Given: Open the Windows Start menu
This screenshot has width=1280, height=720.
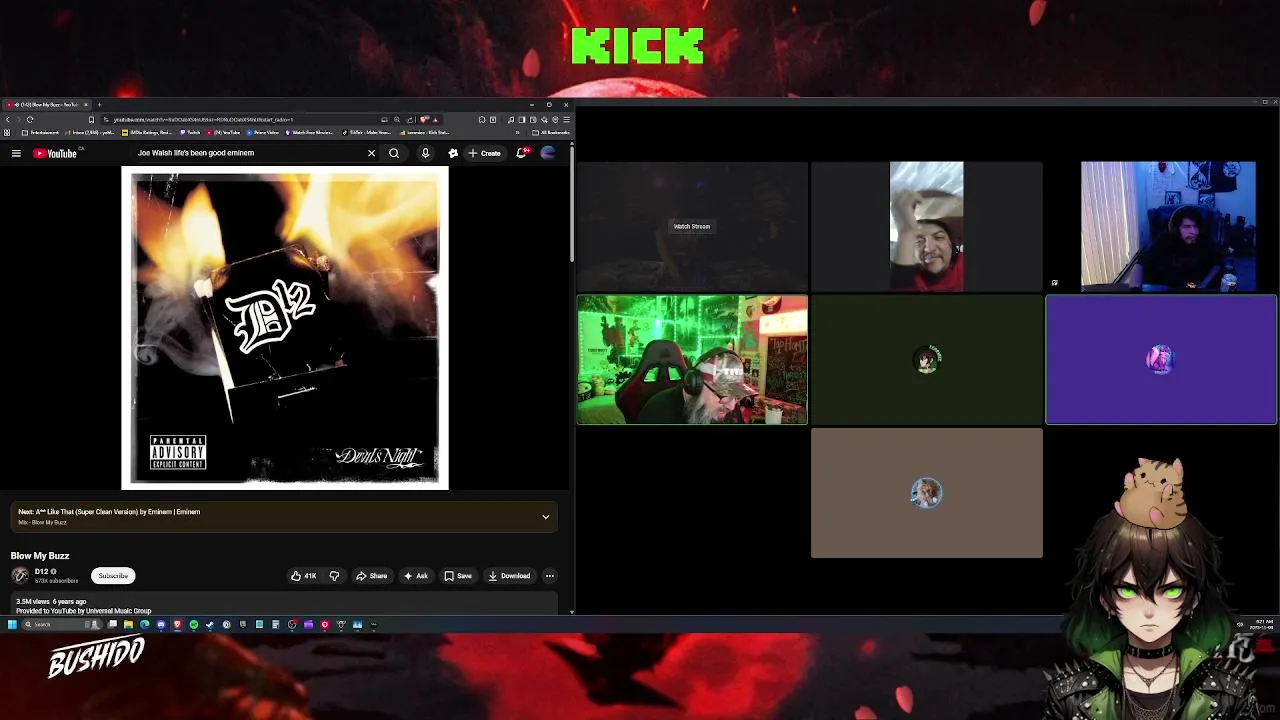Looking at the screenshot, I should pos(12,624).
